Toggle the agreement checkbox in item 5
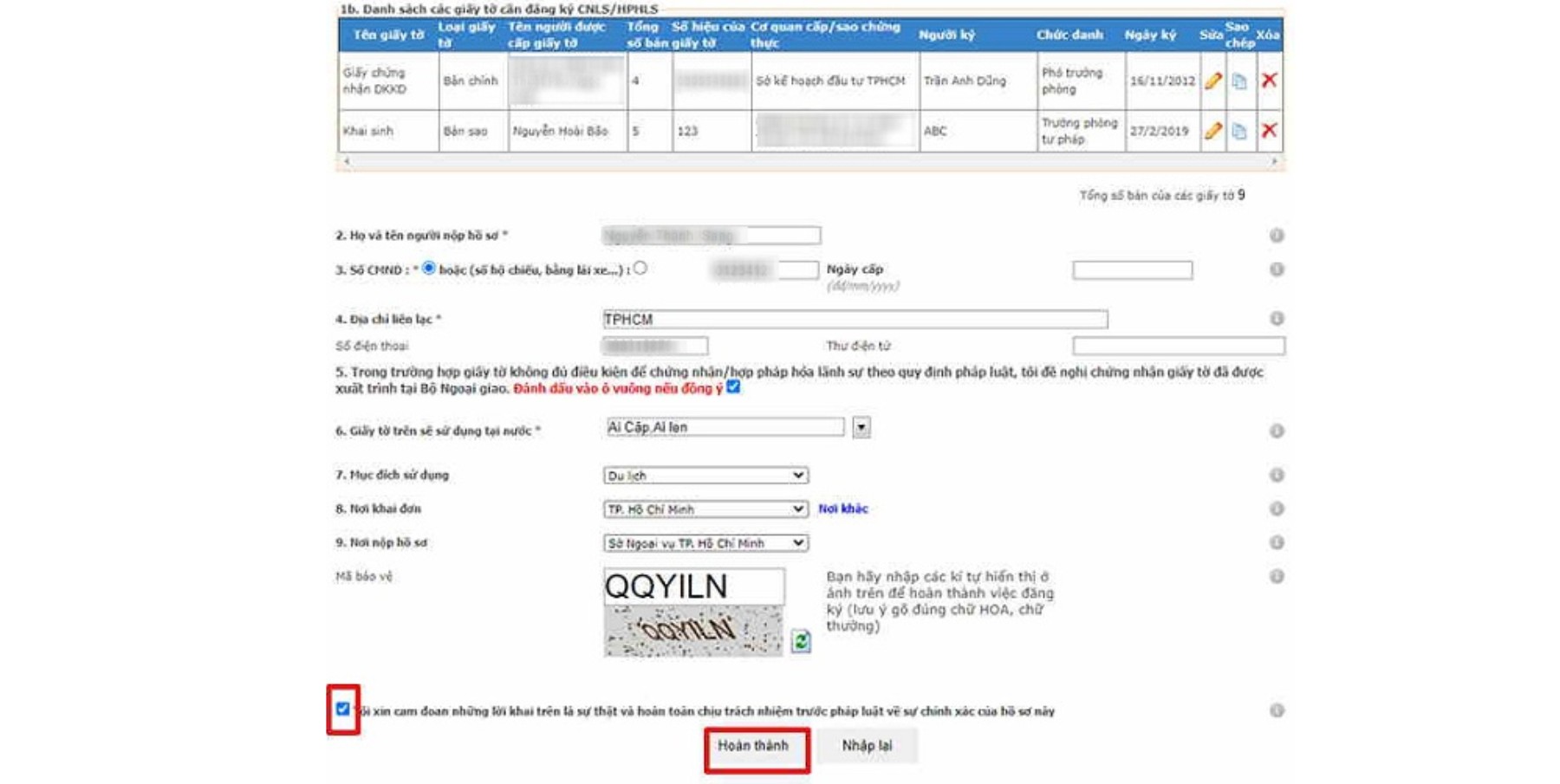 734,387
